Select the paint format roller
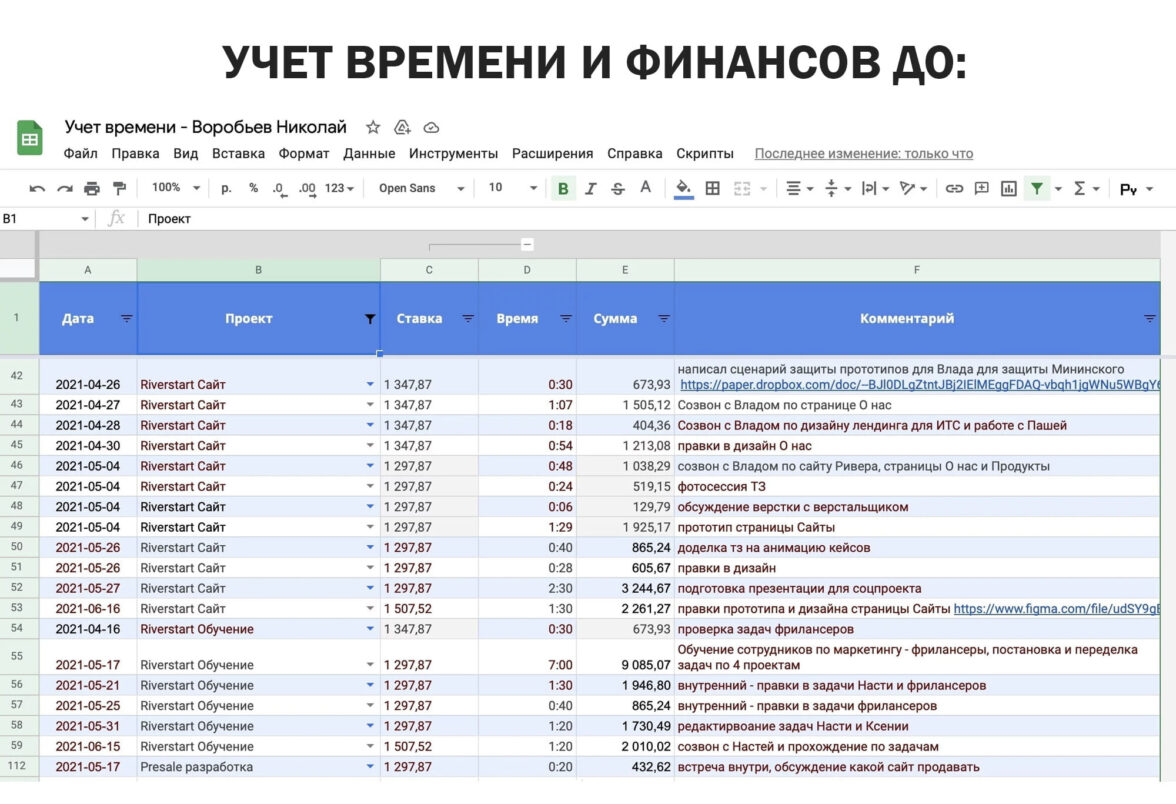This screenshot has height=804, width=1176. [x=120, y=188]
